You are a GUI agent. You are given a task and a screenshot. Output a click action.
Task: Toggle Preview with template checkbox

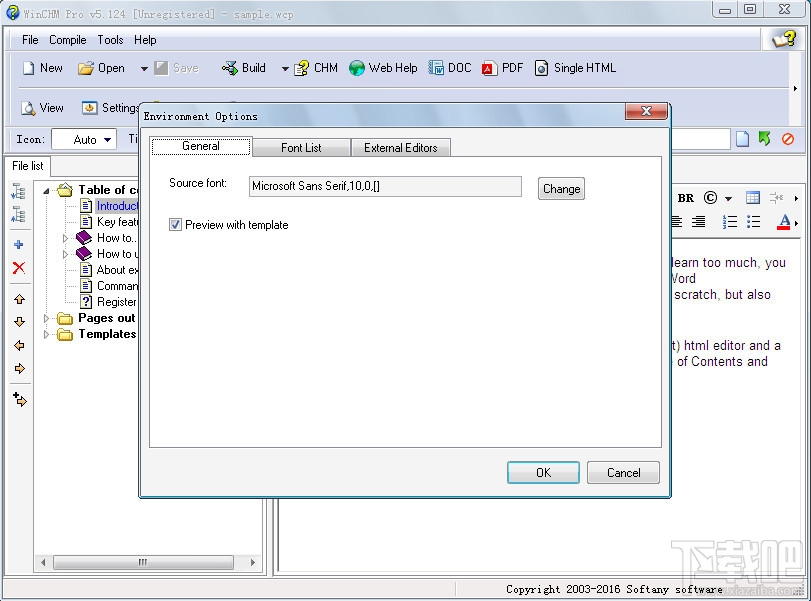pos(175,224)
